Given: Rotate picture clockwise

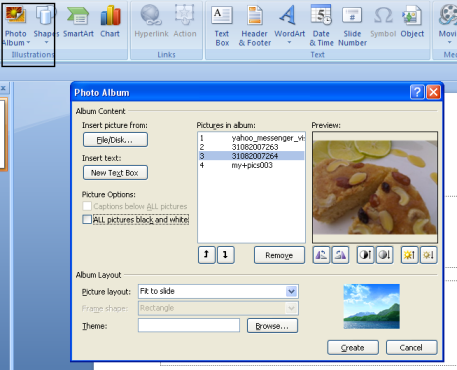Looking at the screenshot, I should (340, 255).
